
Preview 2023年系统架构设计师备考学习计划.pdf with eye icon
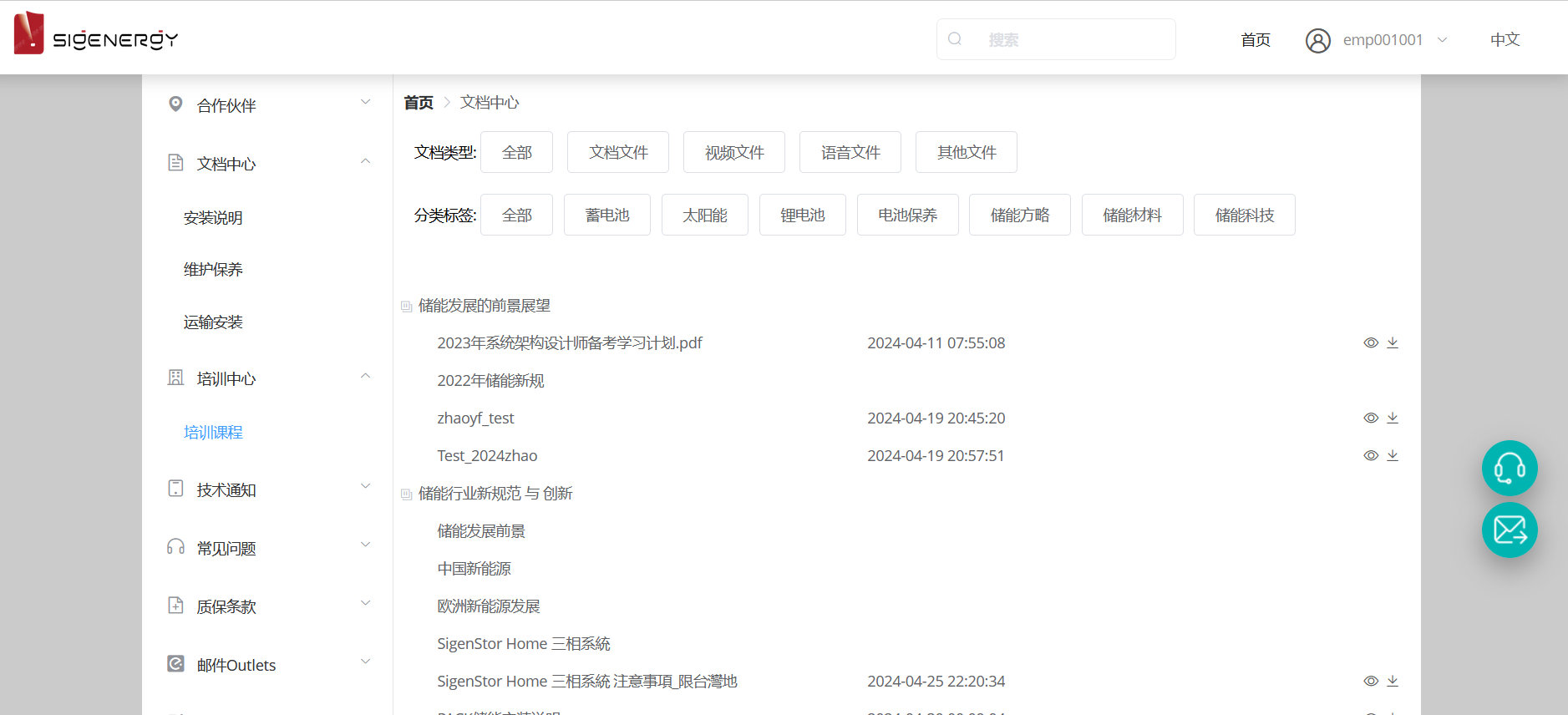click(1371, 342)
